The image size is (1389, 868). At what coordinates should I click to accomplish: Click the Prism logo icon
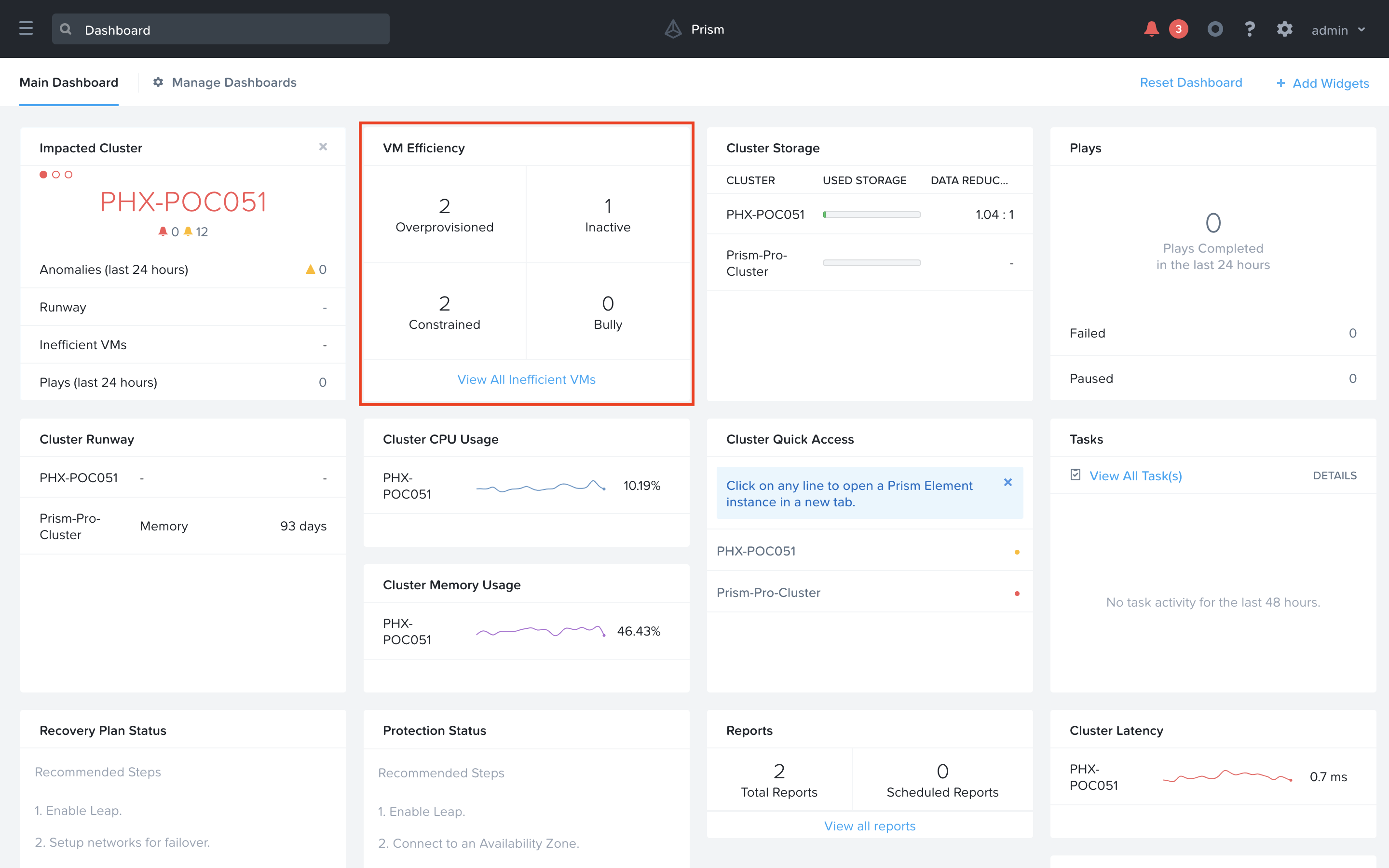tap(673, 29)
